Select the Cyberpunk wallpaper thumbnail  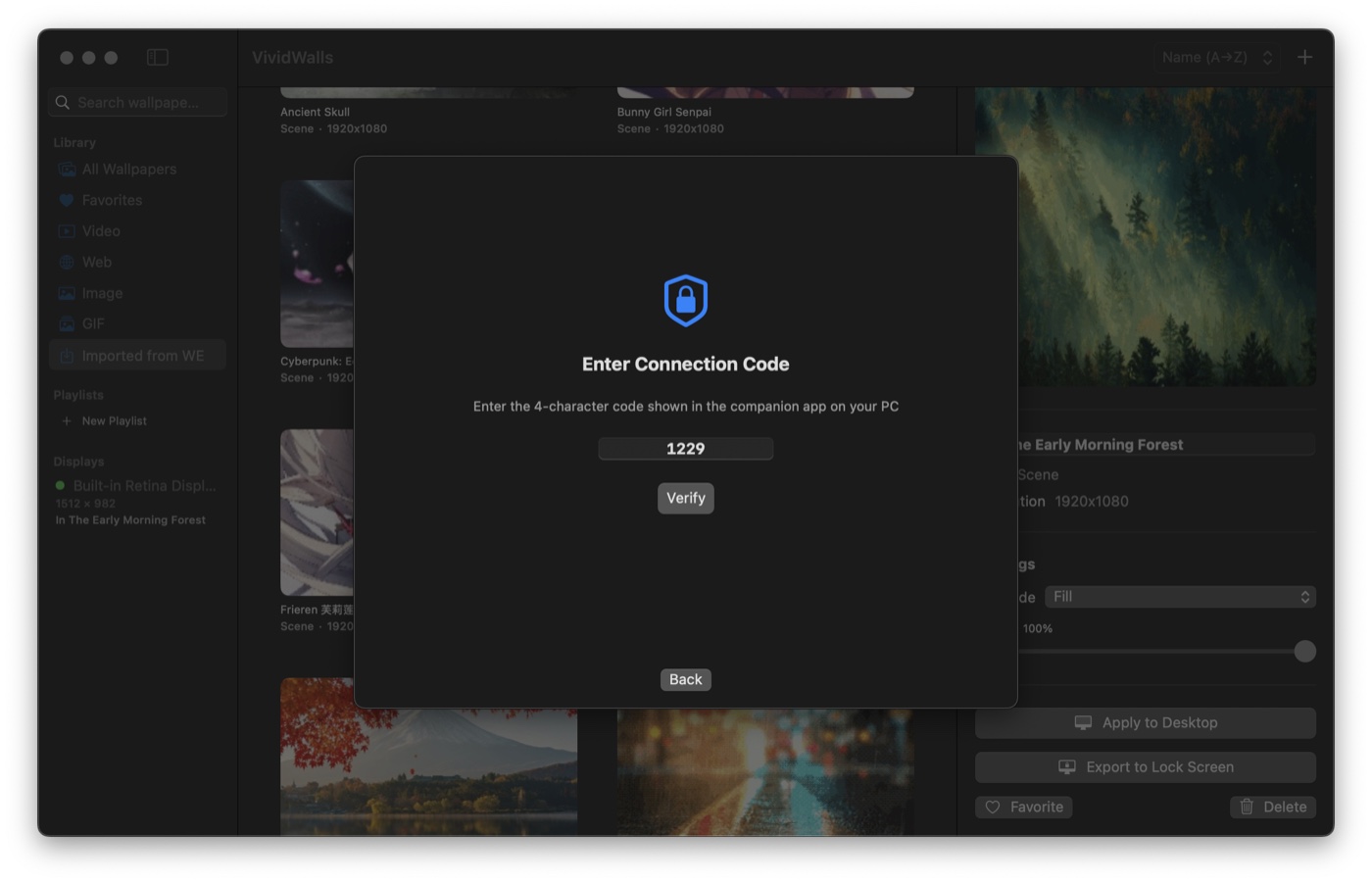point(317,264)
